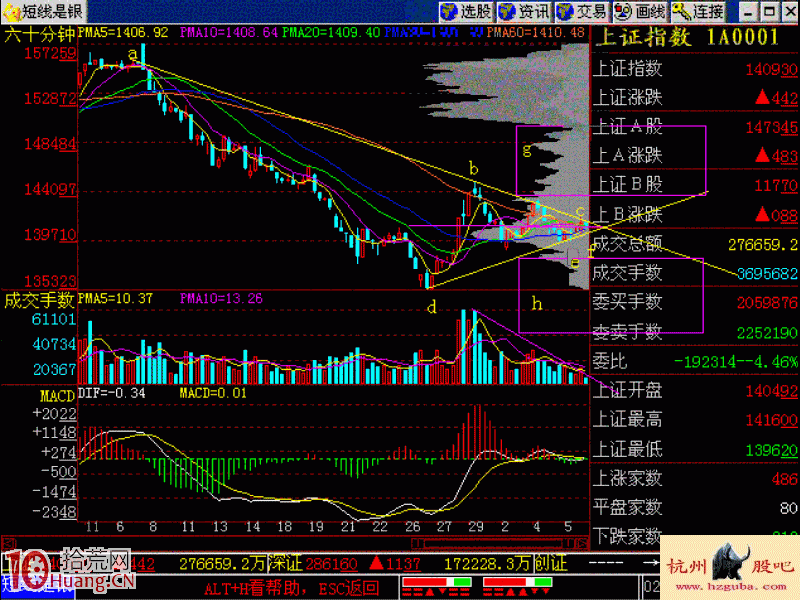Click volume indicator PMA5=10.37
The height and width of the screenshot is (600, 800).
click(115, 298)
